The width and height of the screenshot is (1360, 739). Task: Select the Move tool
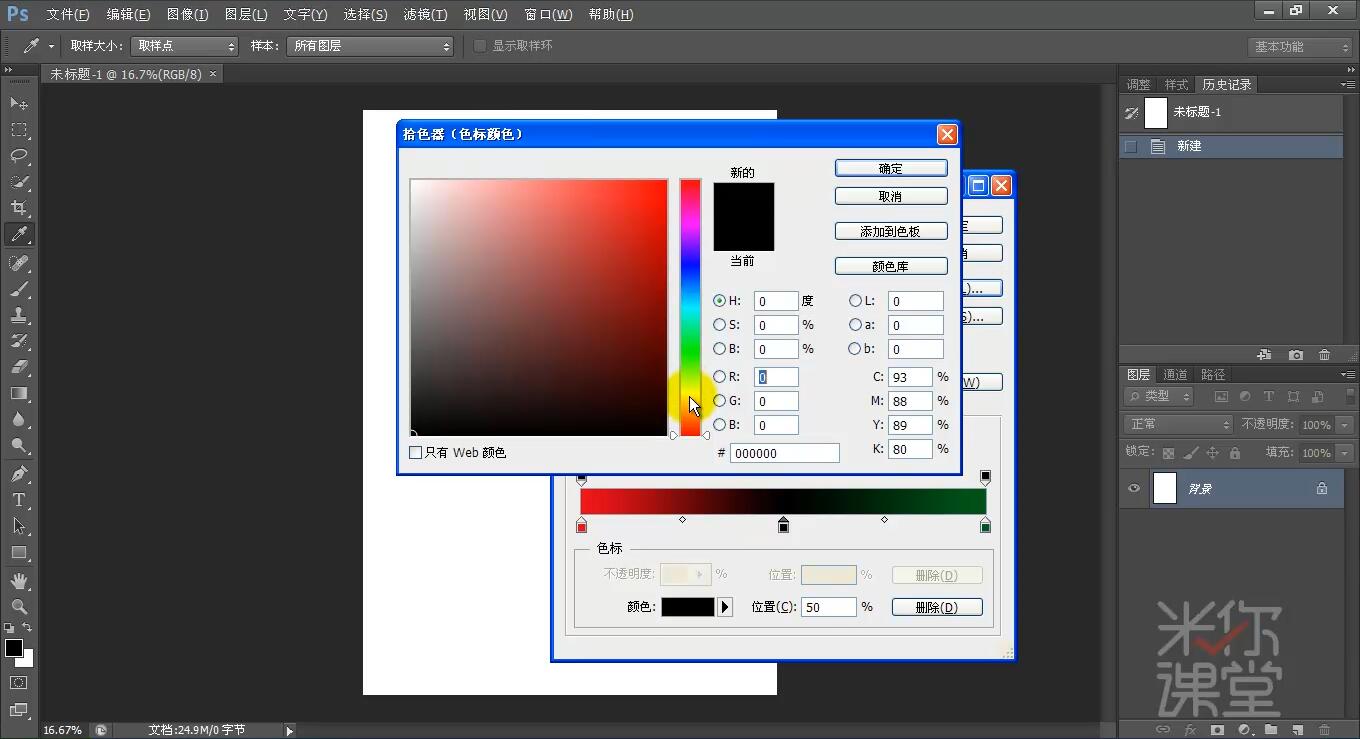pyautogui.click(x=20, y=103)
